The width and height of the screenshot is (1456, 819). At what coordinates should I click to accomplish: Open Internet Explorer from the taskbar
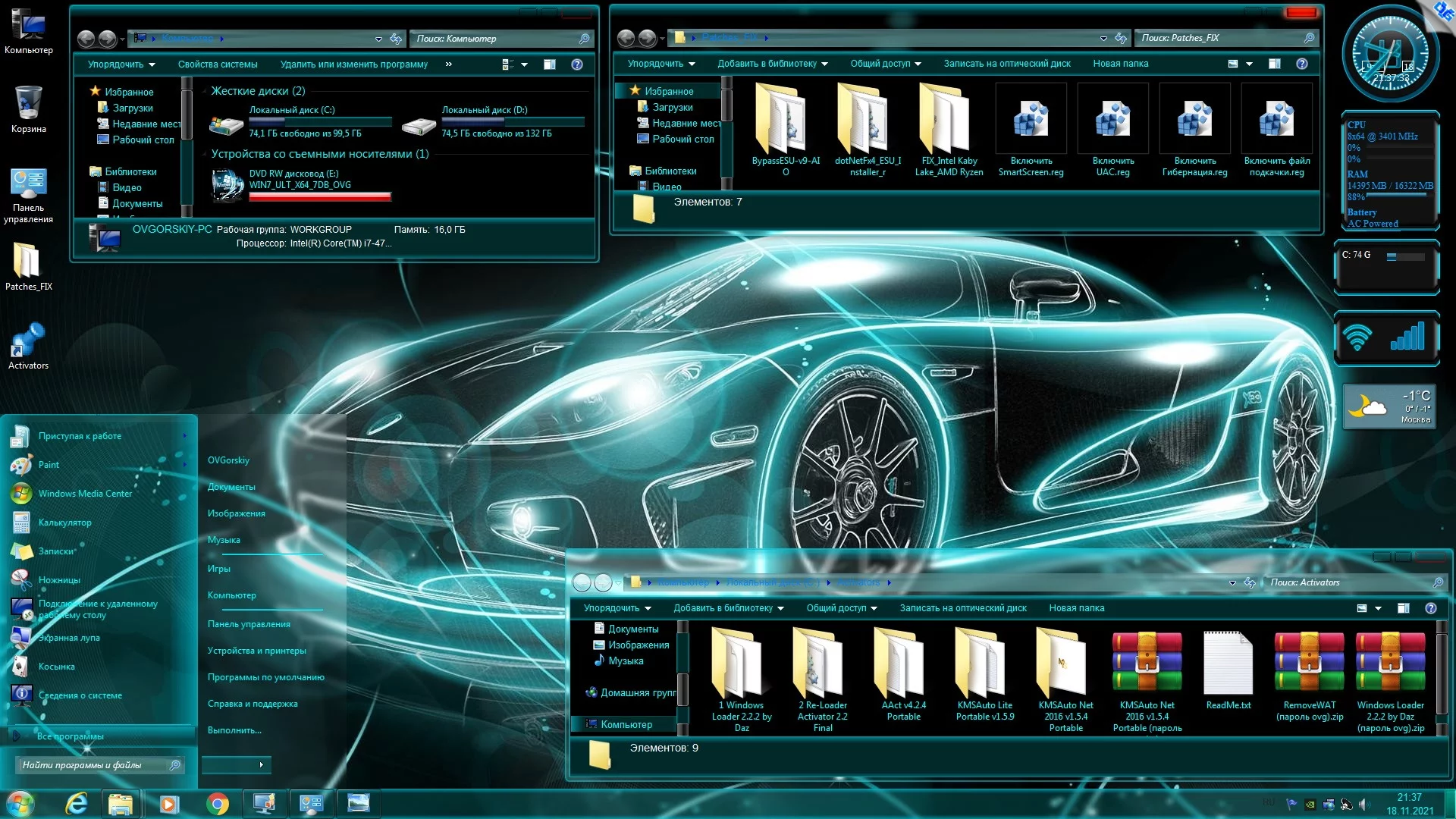click(x=76, y=803)
